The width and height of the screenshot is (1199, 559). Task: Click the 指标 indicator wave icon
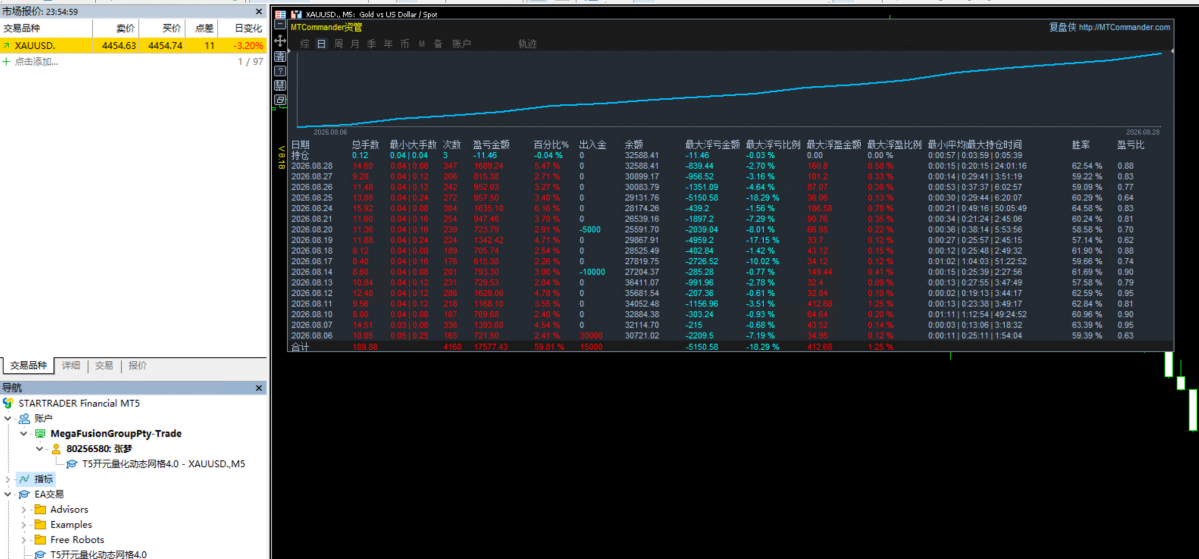click(x=24, y=479)
